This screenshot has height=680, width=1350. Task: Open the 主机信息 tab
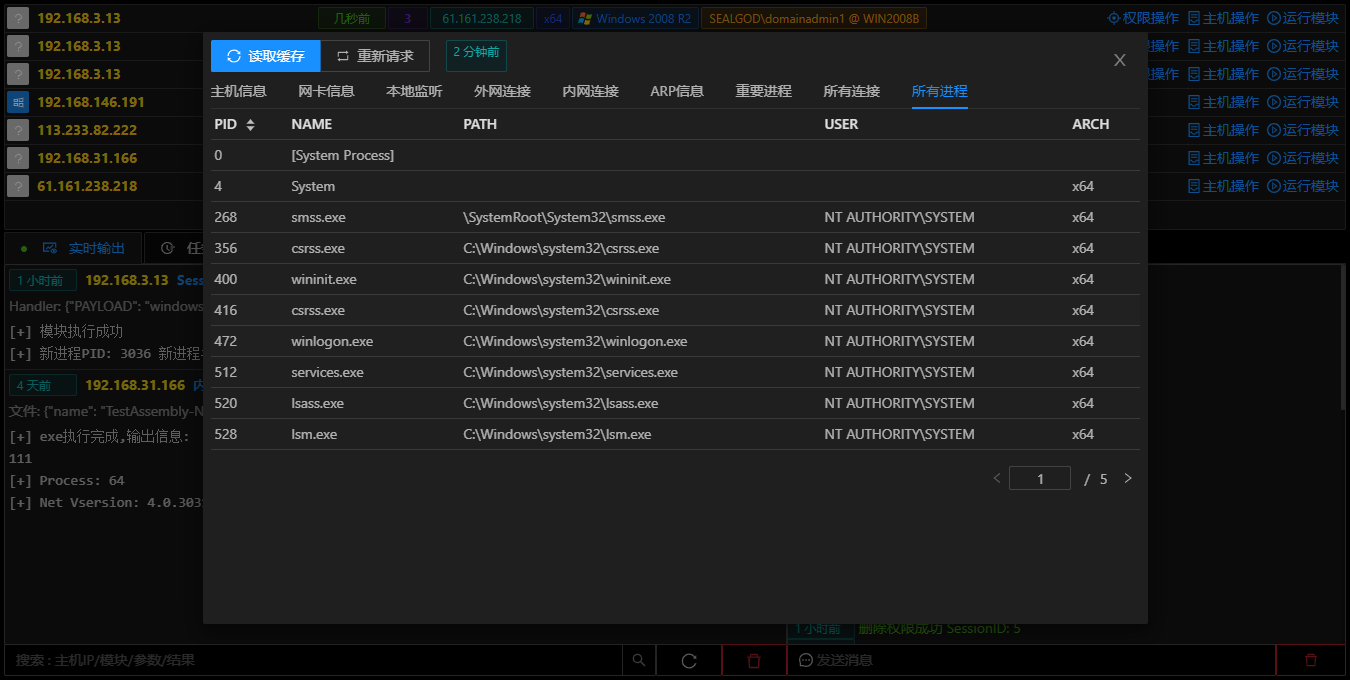click(x=239, y=91)
